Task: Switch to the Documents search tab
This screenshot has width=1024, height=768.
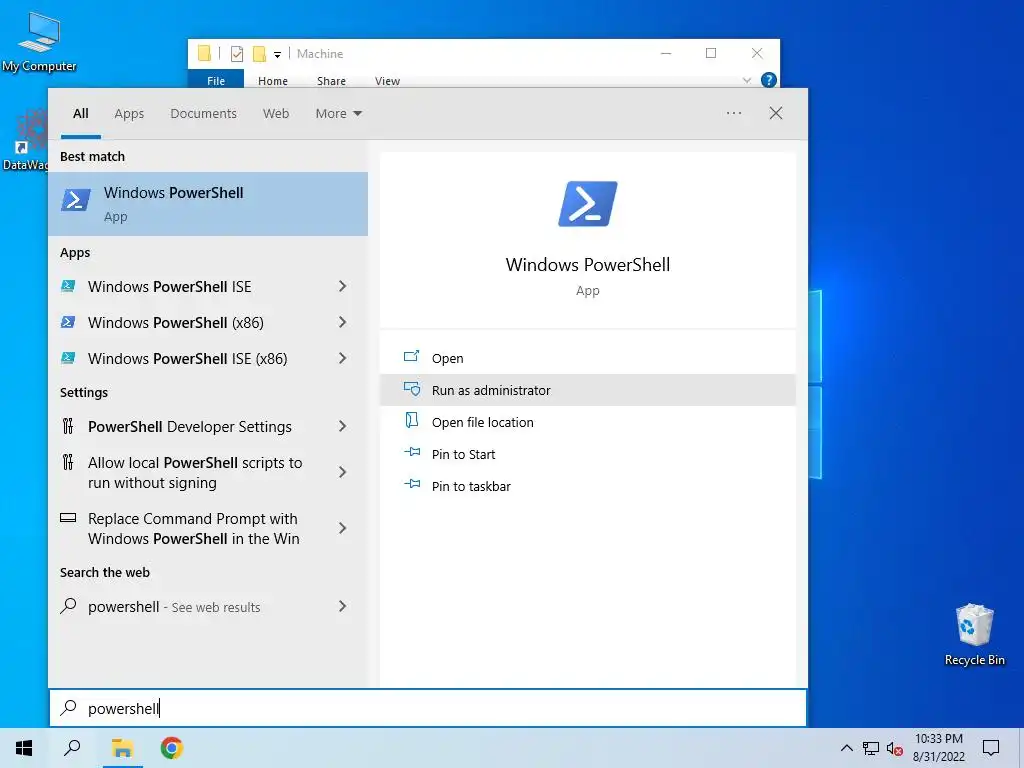Action: click(x=204, y=114)
